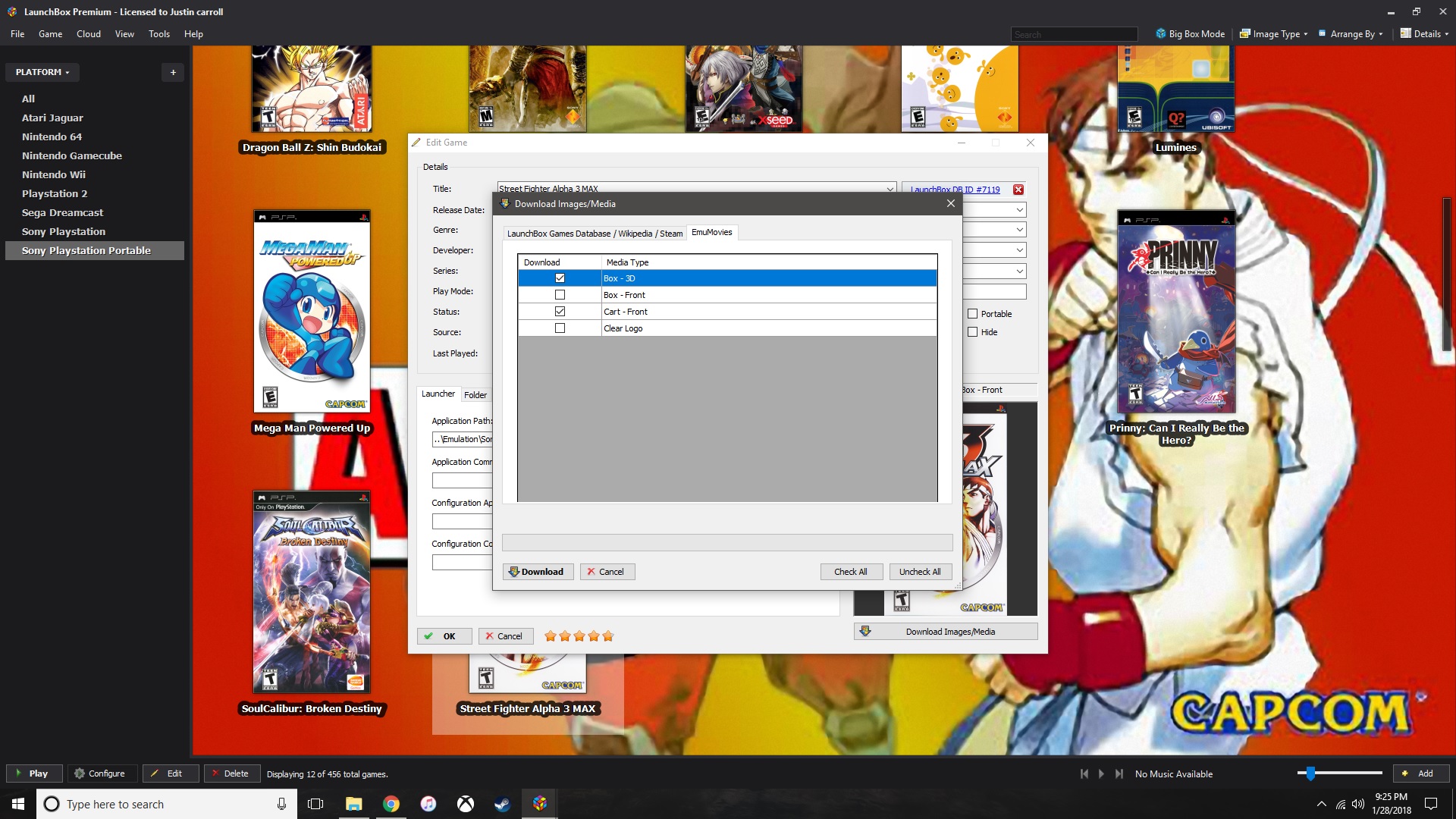Screen dimensions: 1456x819
Task: Click the Search input field
Action: (x=1074, y=34)
